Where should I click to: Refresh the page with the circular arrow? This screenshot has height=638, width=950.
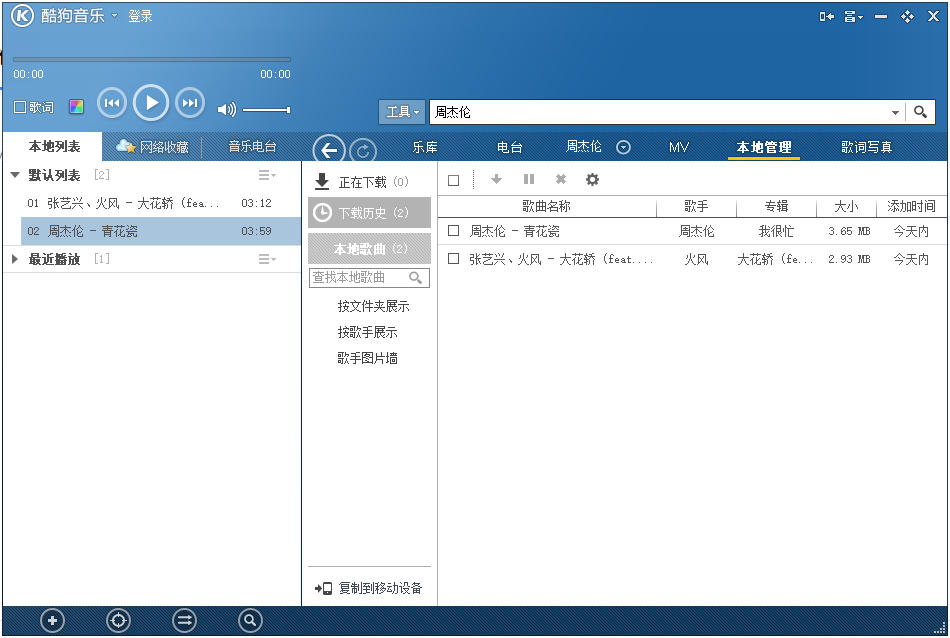(362, 151)
